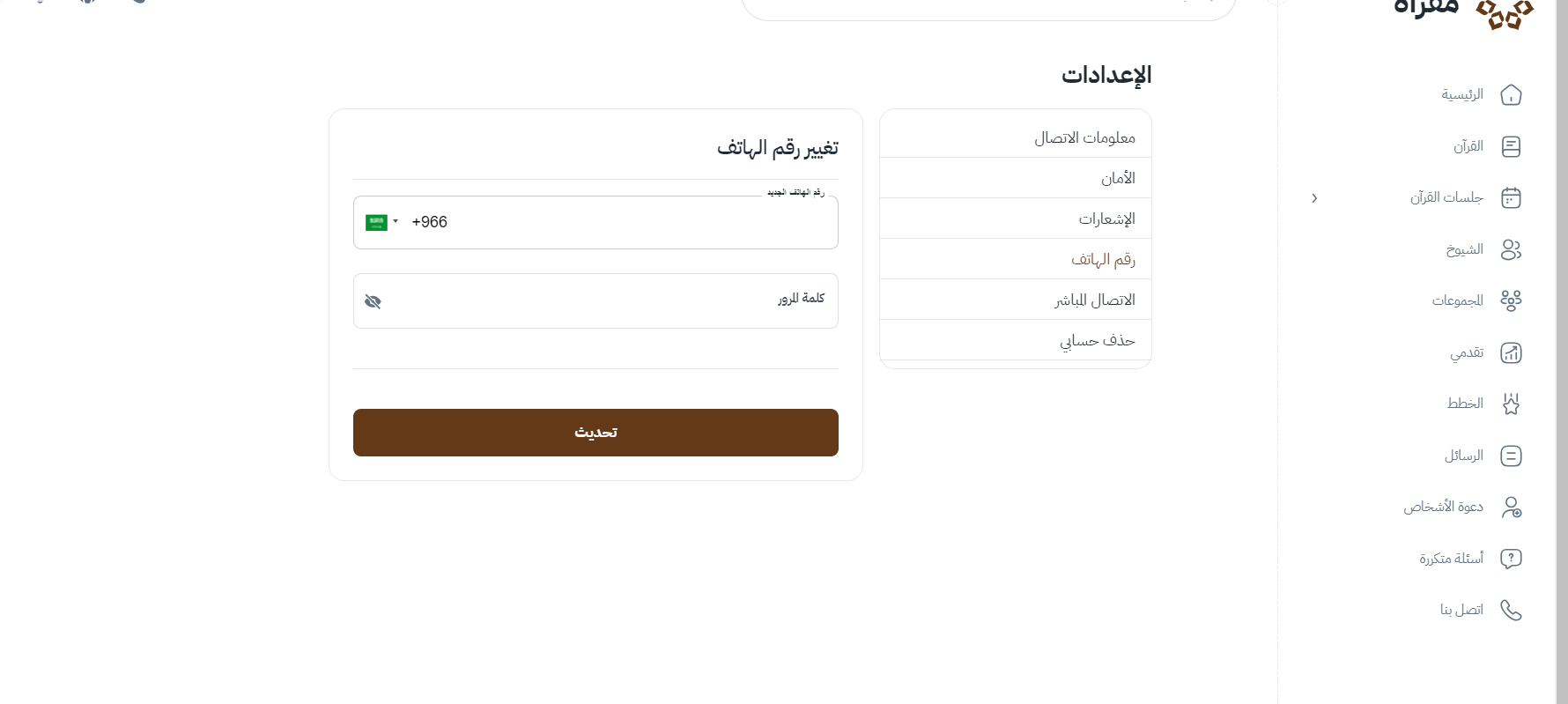The height and width of the screenshot is (704, 1568).
Task: Toggle password visibility eye icon
Action: tap(373, 302)
